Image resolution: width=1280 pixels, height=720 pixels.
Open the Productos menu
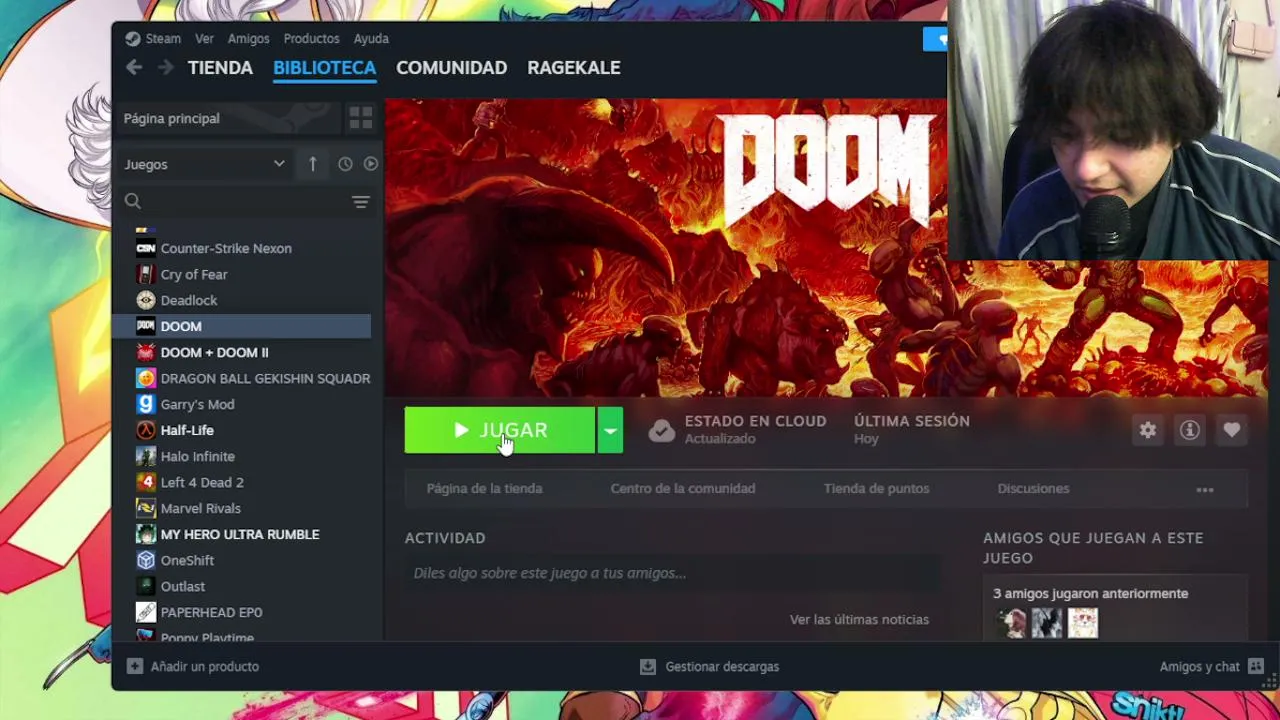coord(312,39)
